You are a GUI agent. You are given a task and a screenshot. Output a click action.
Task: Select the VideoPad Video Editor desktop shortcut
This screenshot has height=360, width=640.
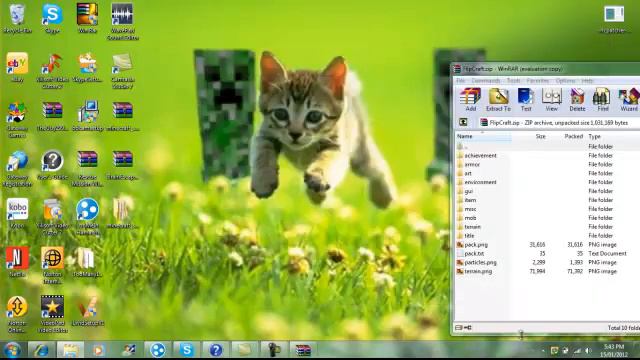(52, 314)
